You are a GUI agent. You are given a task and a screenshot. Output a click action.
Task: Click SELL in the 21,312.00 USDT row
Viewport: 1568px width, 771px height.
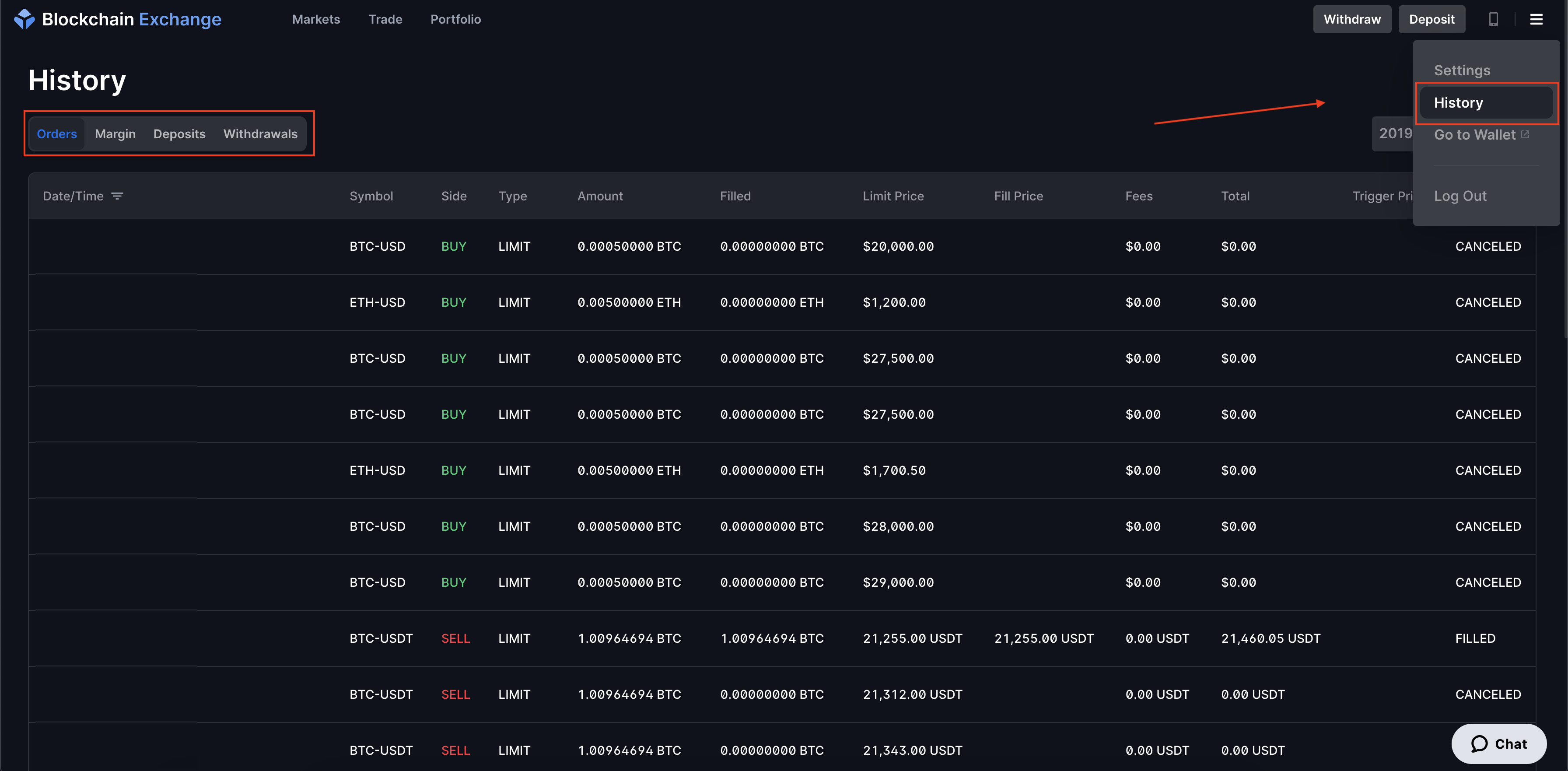(x=455, y=695)
